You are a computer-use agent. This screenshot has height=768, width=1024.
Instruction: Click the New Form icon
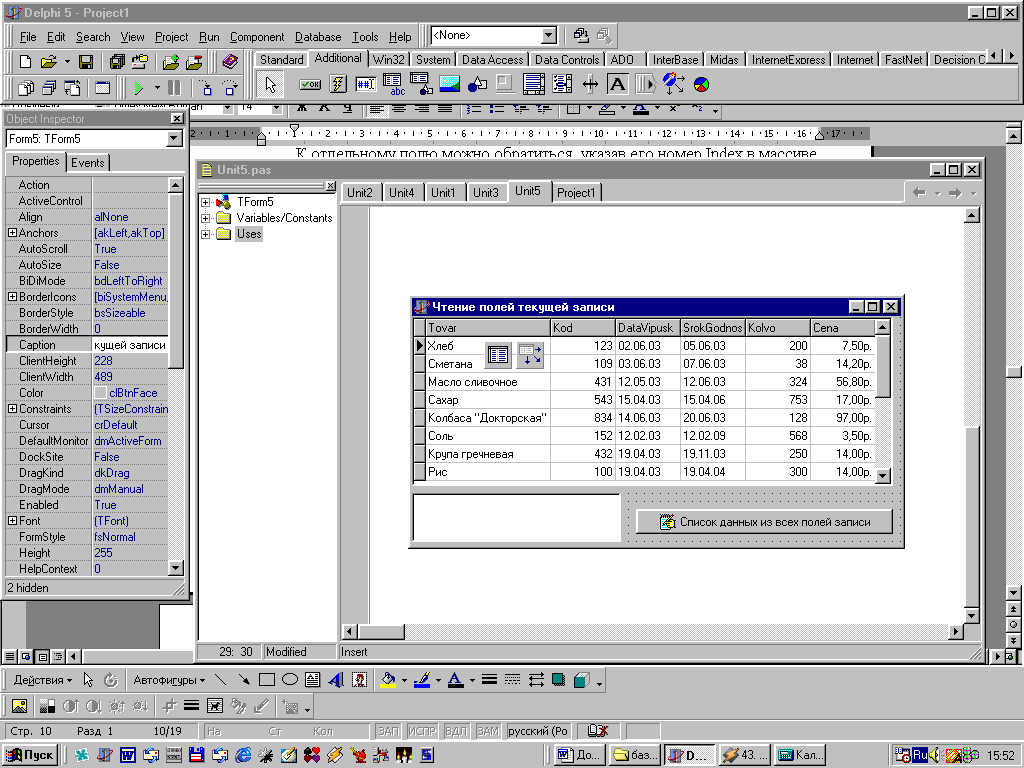[103, 88]
